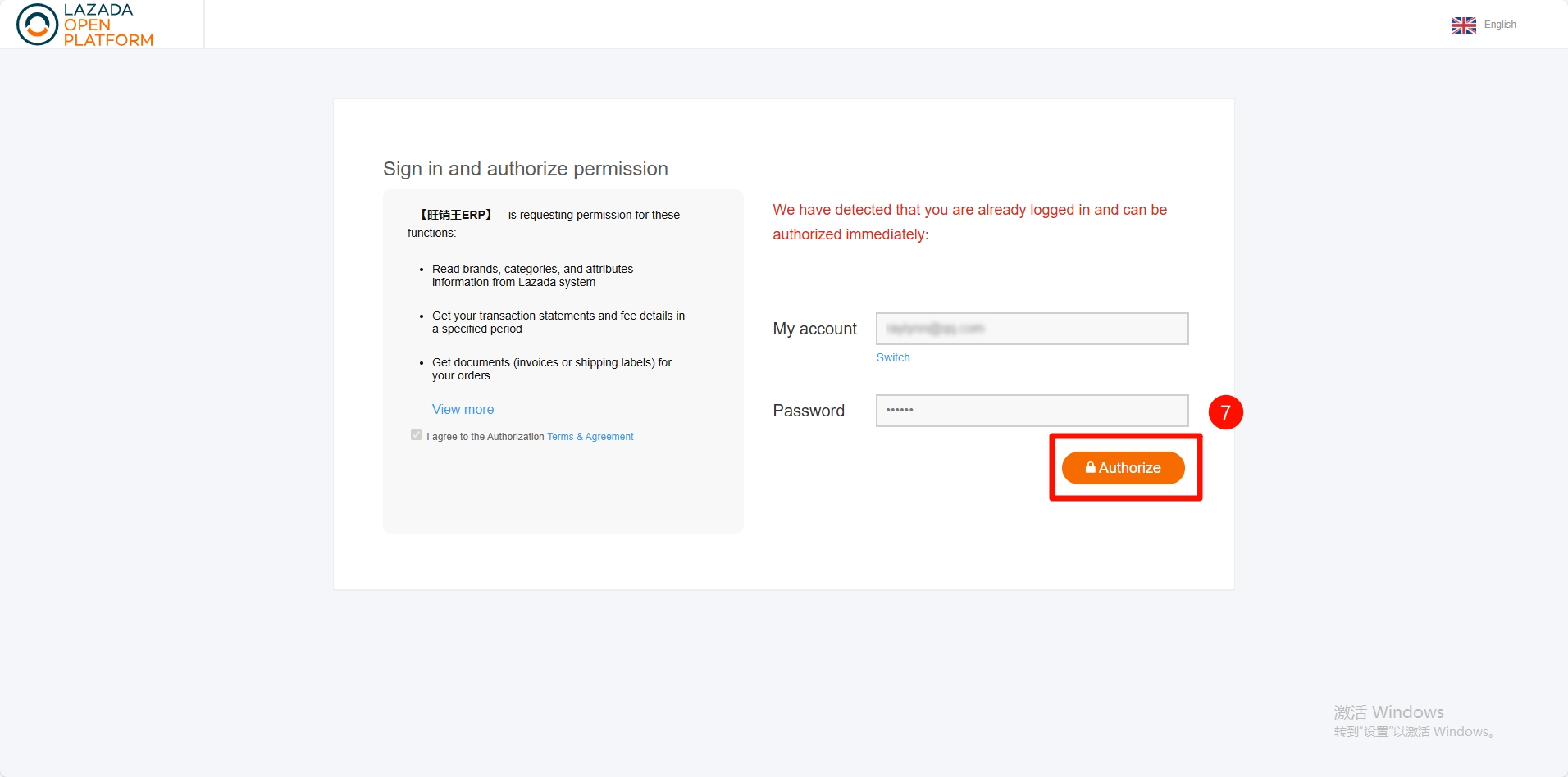Focus the My account input field
This screenshot has height=777, width=1568.
coord(1032,329)
